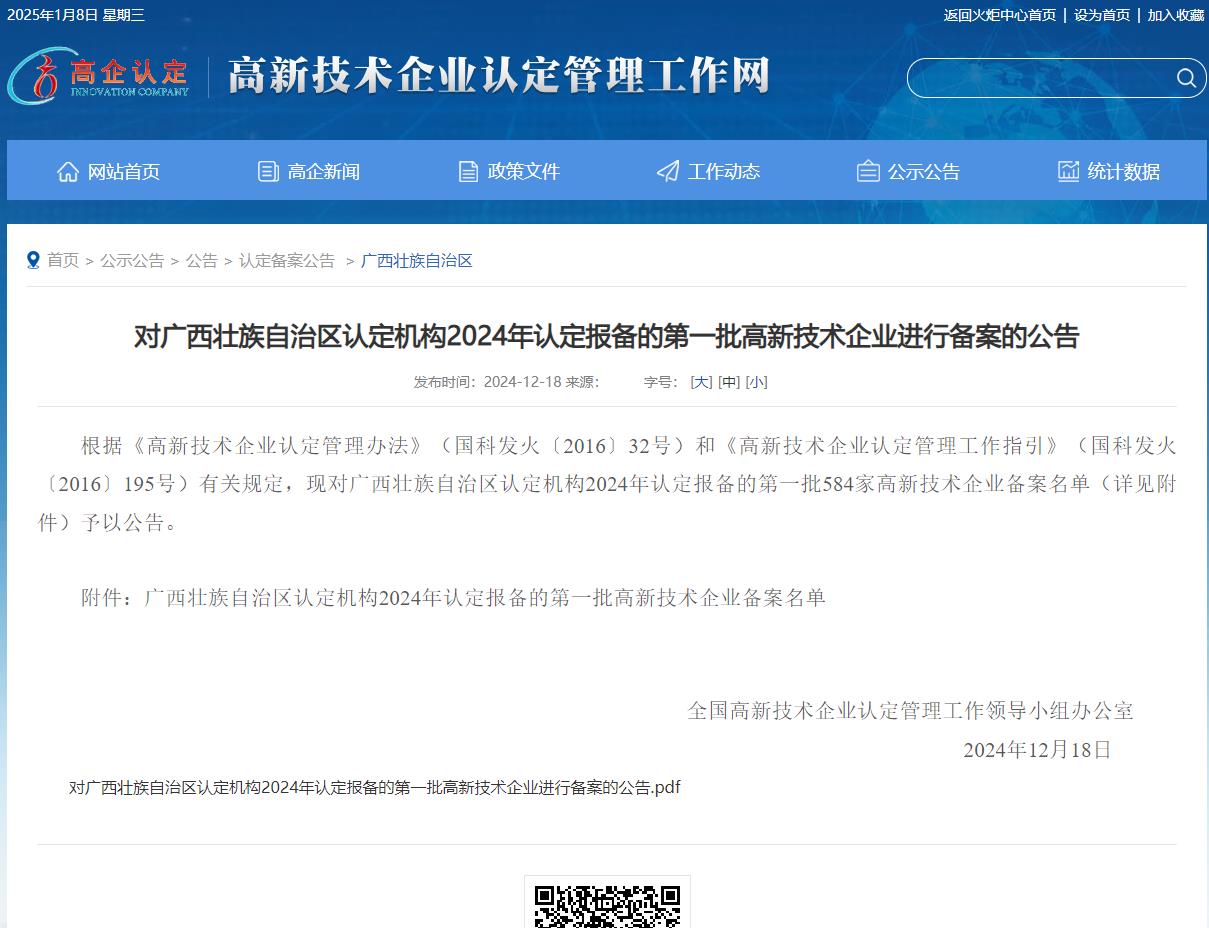The height and width of the screenshot is (928, 1209).
Task: Go to 认定备案公告 in breadcrumb
Action: [x=287, y=261]
